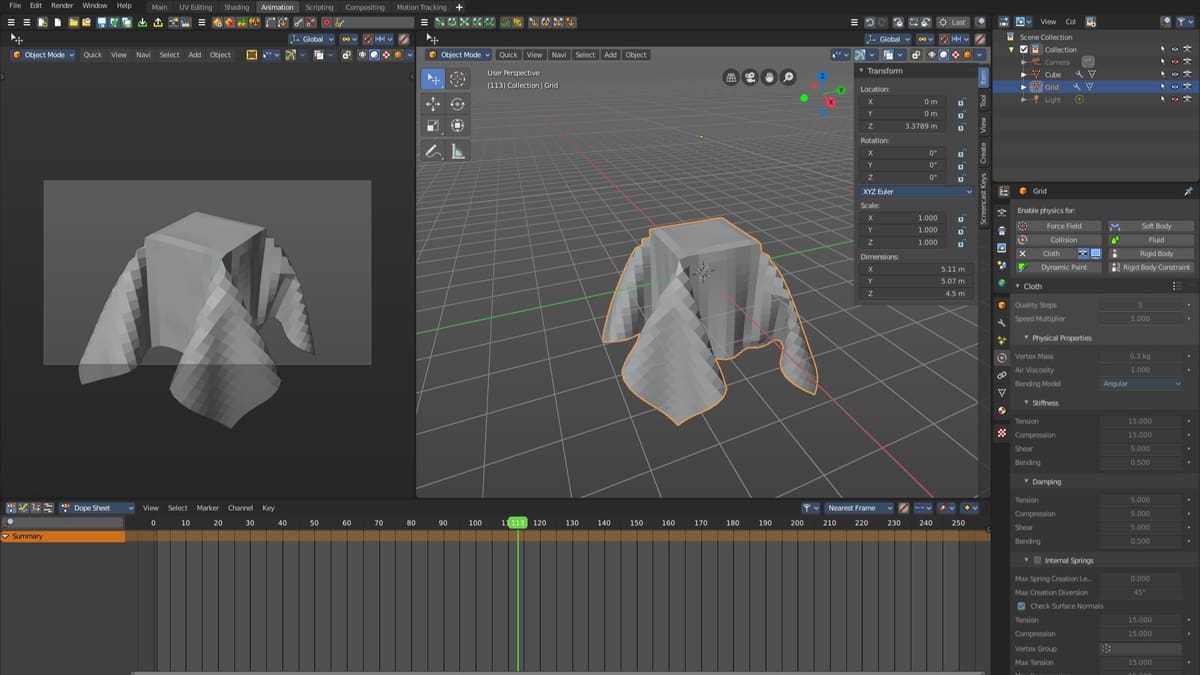Open the Modifiers wrench properties tab
Viewport: 1200px width, 675px height.
(x=1001, y=322)
